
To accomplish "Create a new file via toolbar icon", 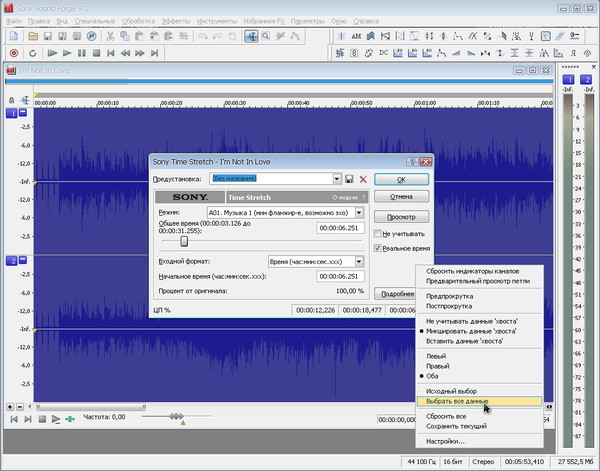I will (14, 36).
